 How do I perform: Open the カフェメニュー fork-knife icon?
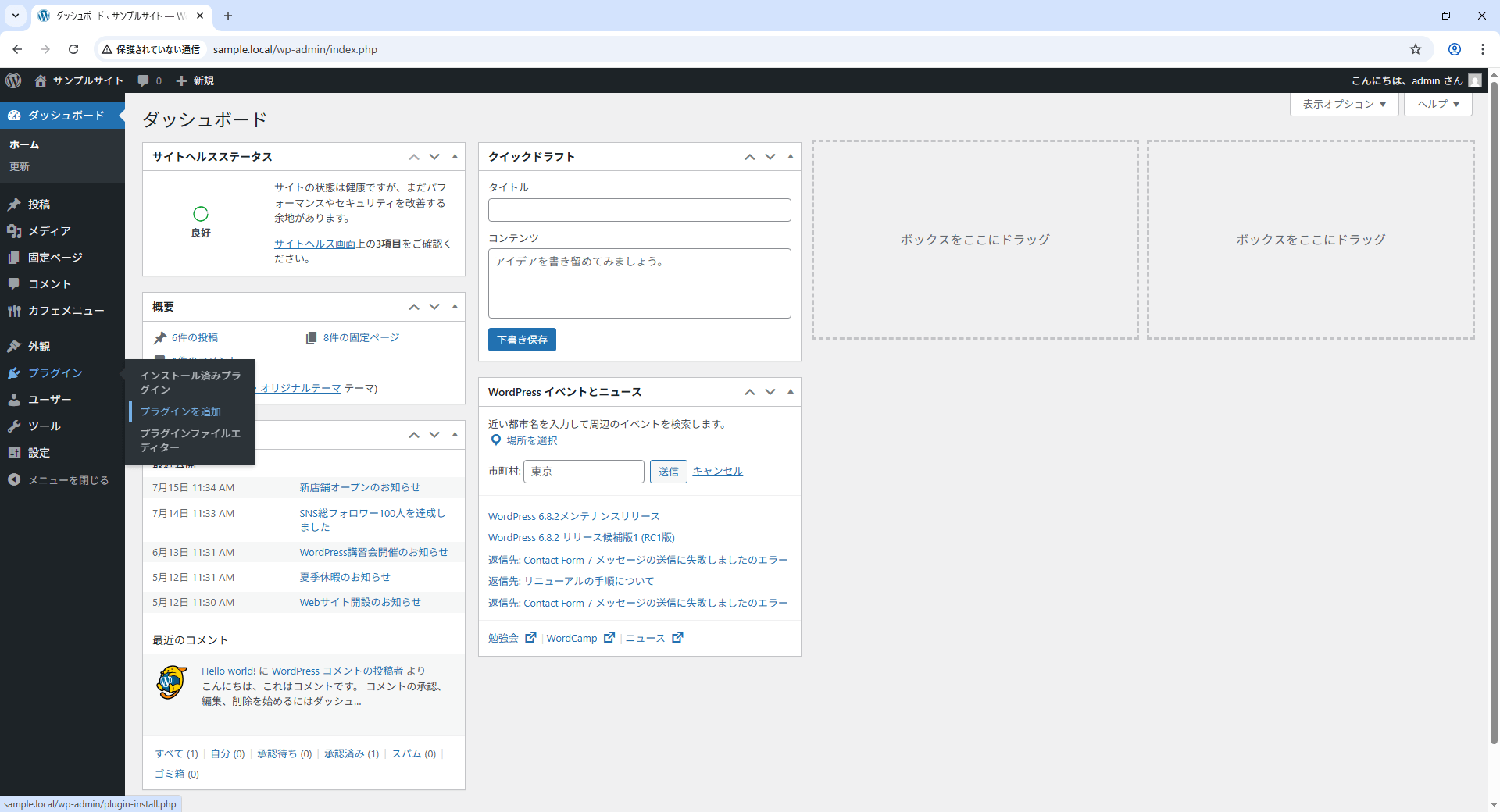tap(14, 311)
